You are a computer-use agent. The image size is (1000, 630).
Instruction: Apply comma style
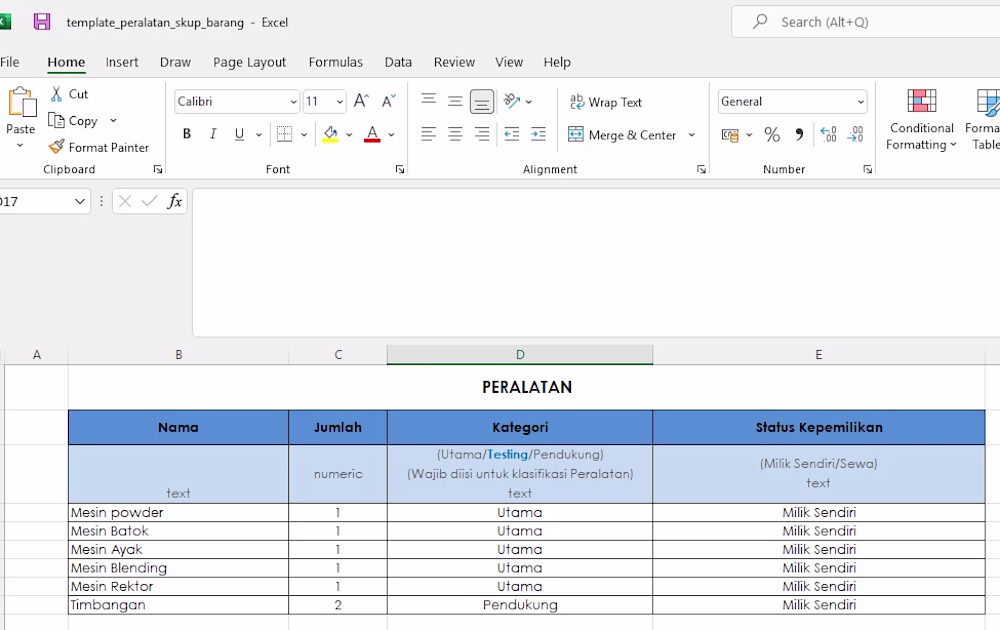pyautogui.click(x=799, y=135)
